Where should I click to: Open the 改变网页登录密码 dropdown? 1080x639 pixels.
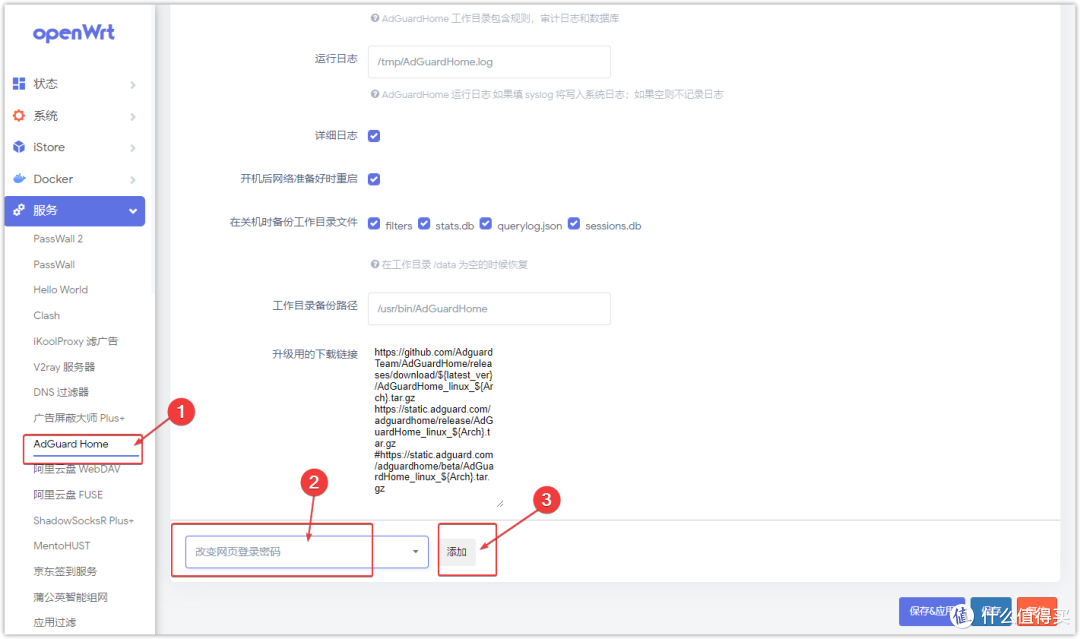click(414, 551)
